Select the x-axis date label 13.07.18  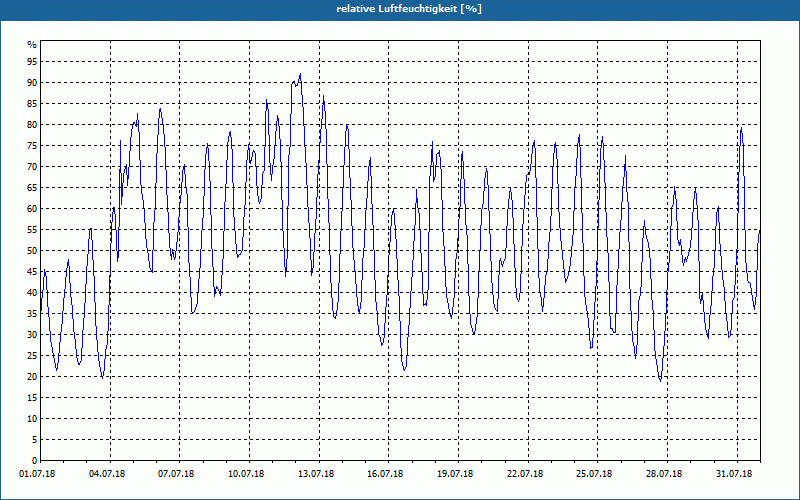coord(316,474)
